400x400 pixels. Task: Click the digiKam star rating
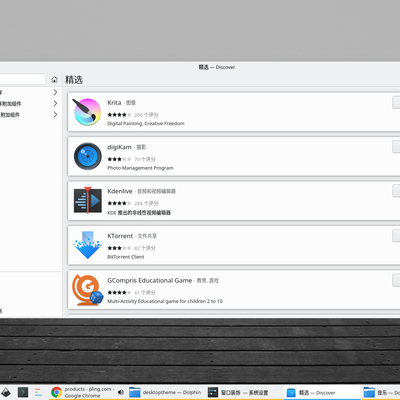point(119,159)
